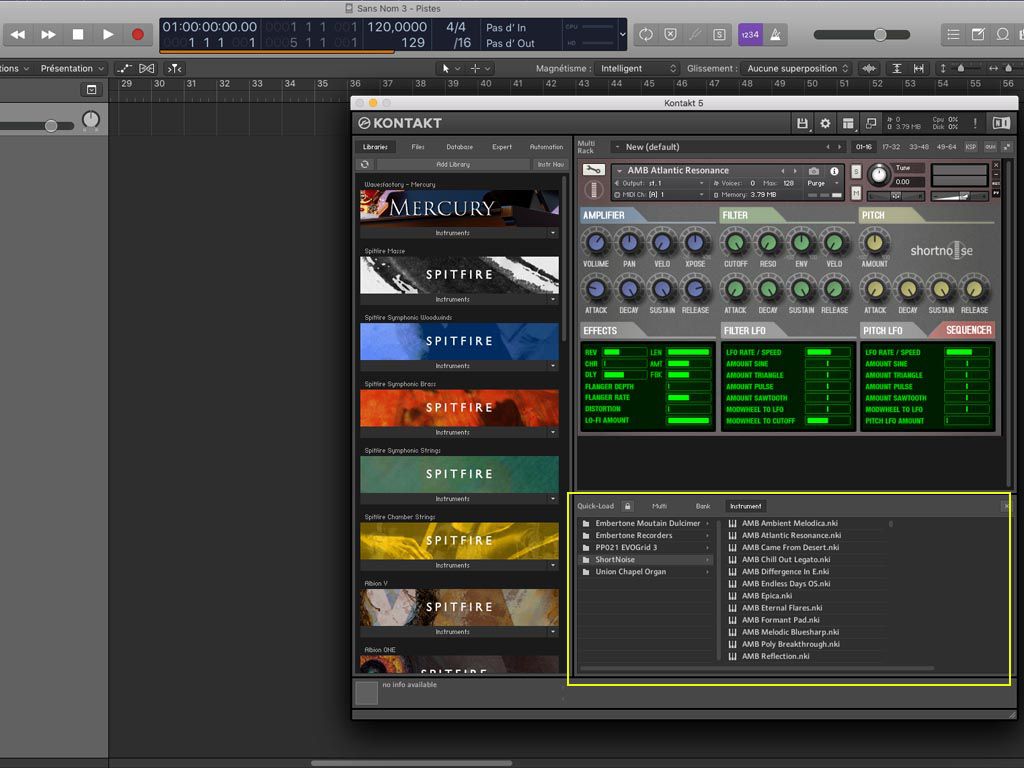The width and height of the screenshot is (1024, 768).
Task: Toggle the Replace mode icon
Action: click(670, 35)
